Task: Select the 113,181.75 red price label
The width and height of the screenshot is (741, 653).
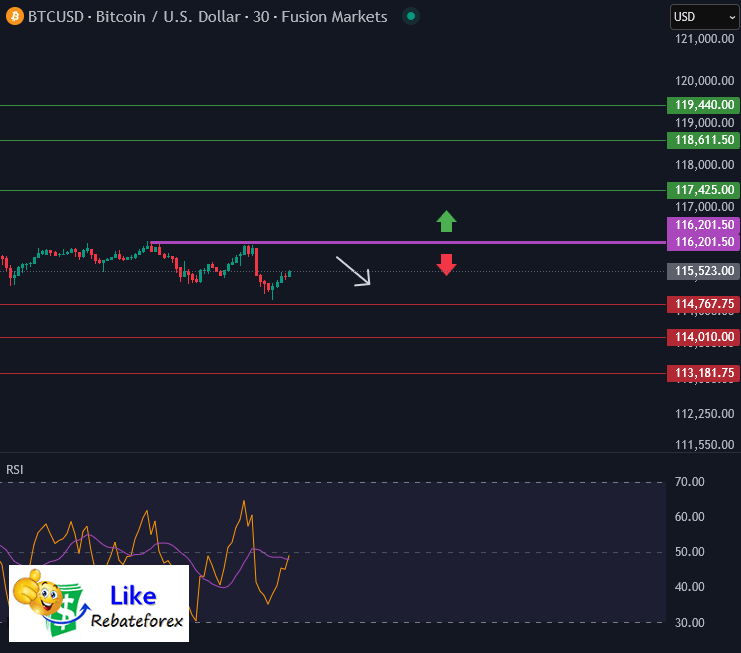Action: pos(703,373)
